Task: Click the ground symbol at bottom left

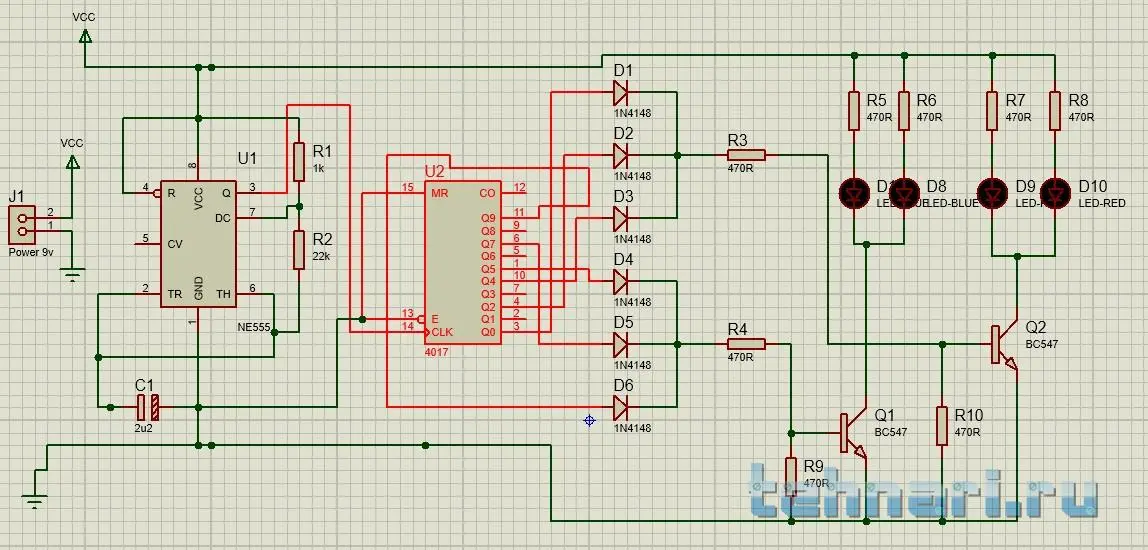Action: click(x=34, y=501)
